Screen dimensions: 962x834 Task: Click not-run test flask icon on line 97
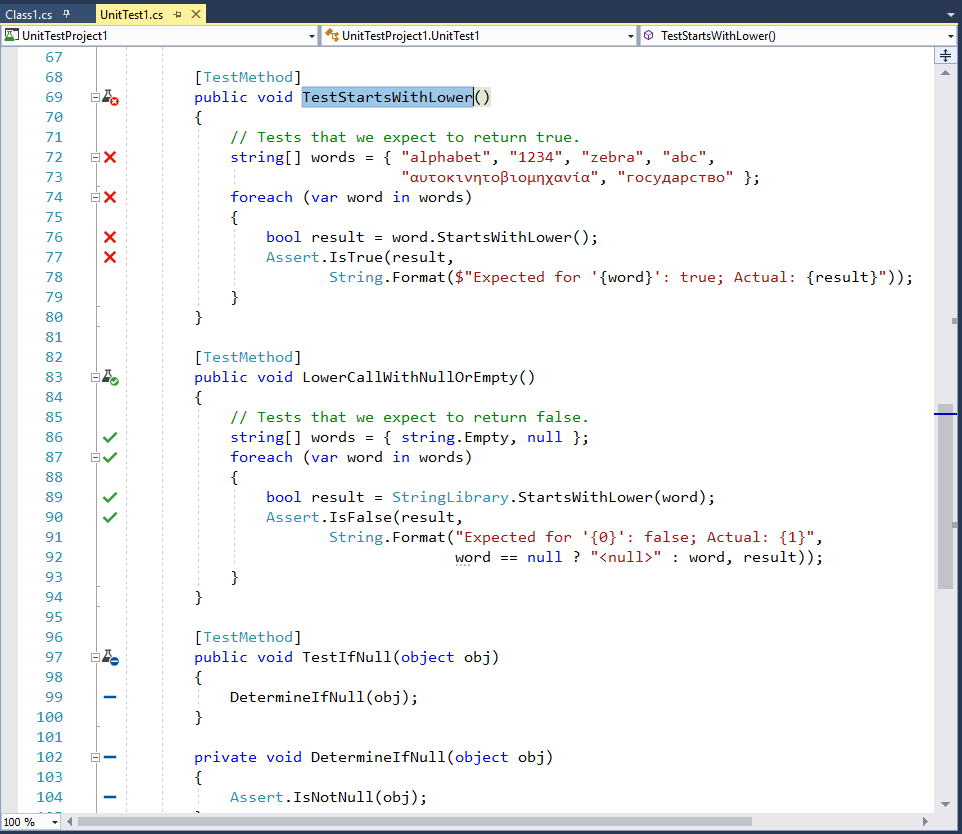point(110,658)
